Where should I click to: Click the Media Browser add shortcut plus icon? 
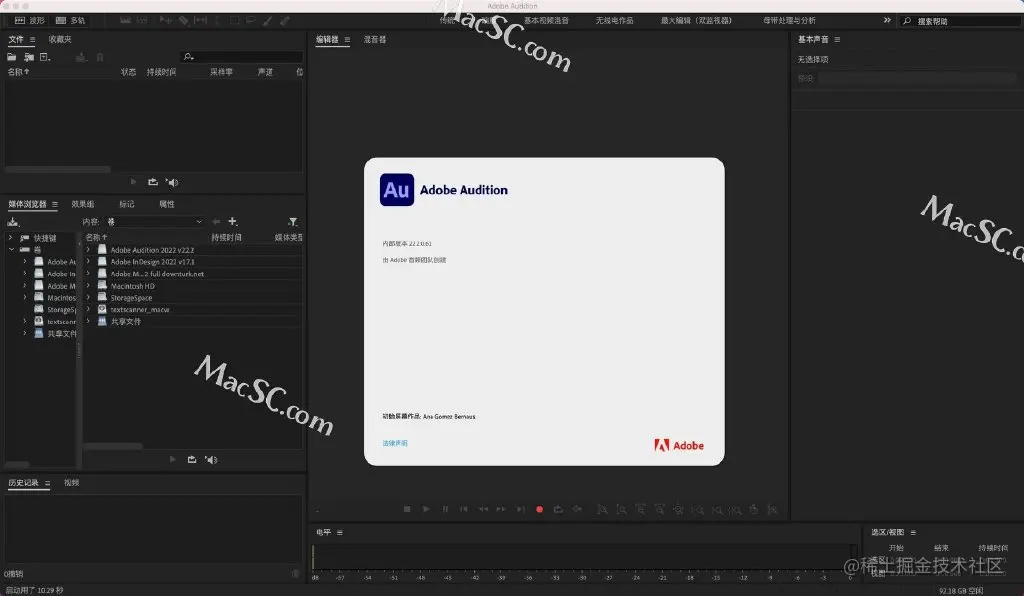click(x=232, y=221)
